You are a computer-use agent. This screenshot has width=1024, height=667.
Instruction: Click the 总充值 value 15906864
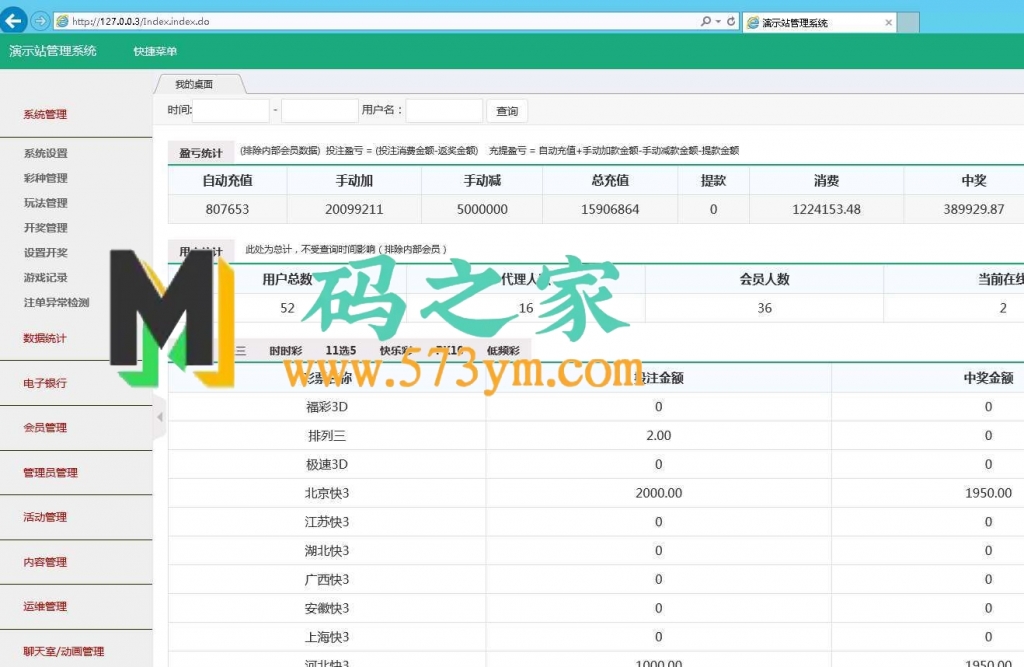pos(610,210)
